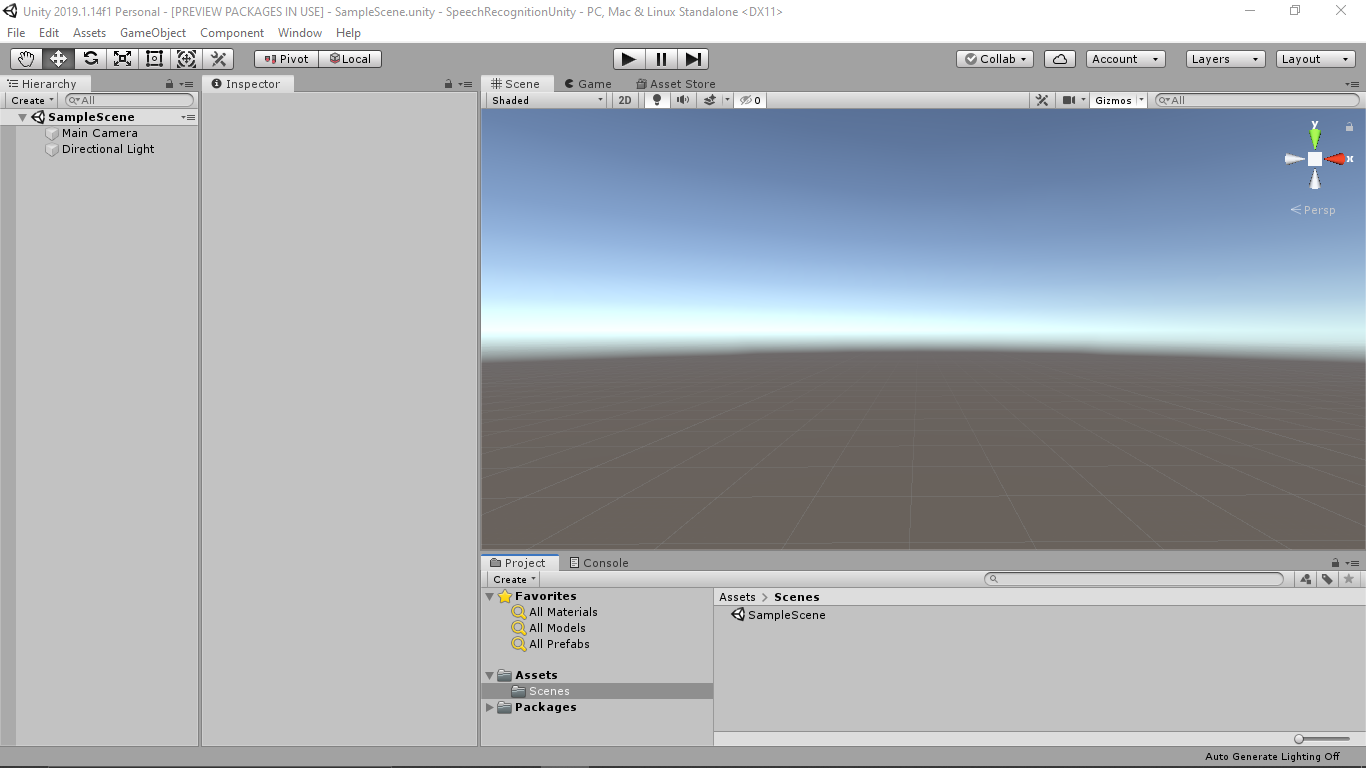The width and height of the screenshot is (1366, 768).
Task: Enable 2D mode in the Scene view
Action: pyautogui.click(x=624, y=100)
